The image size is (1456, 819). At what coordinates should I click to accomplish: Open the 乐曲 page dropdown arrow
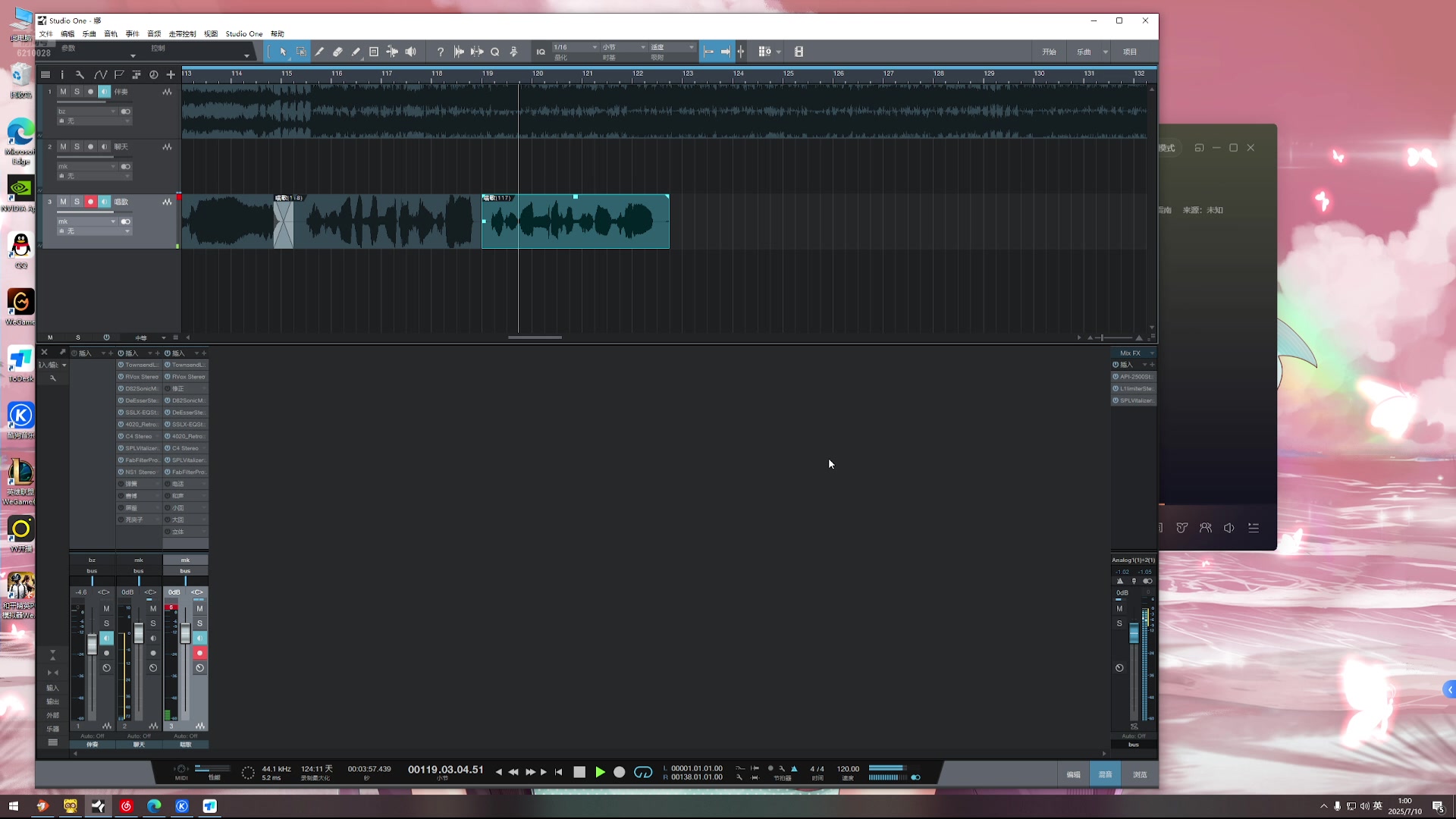(1105, 52)
